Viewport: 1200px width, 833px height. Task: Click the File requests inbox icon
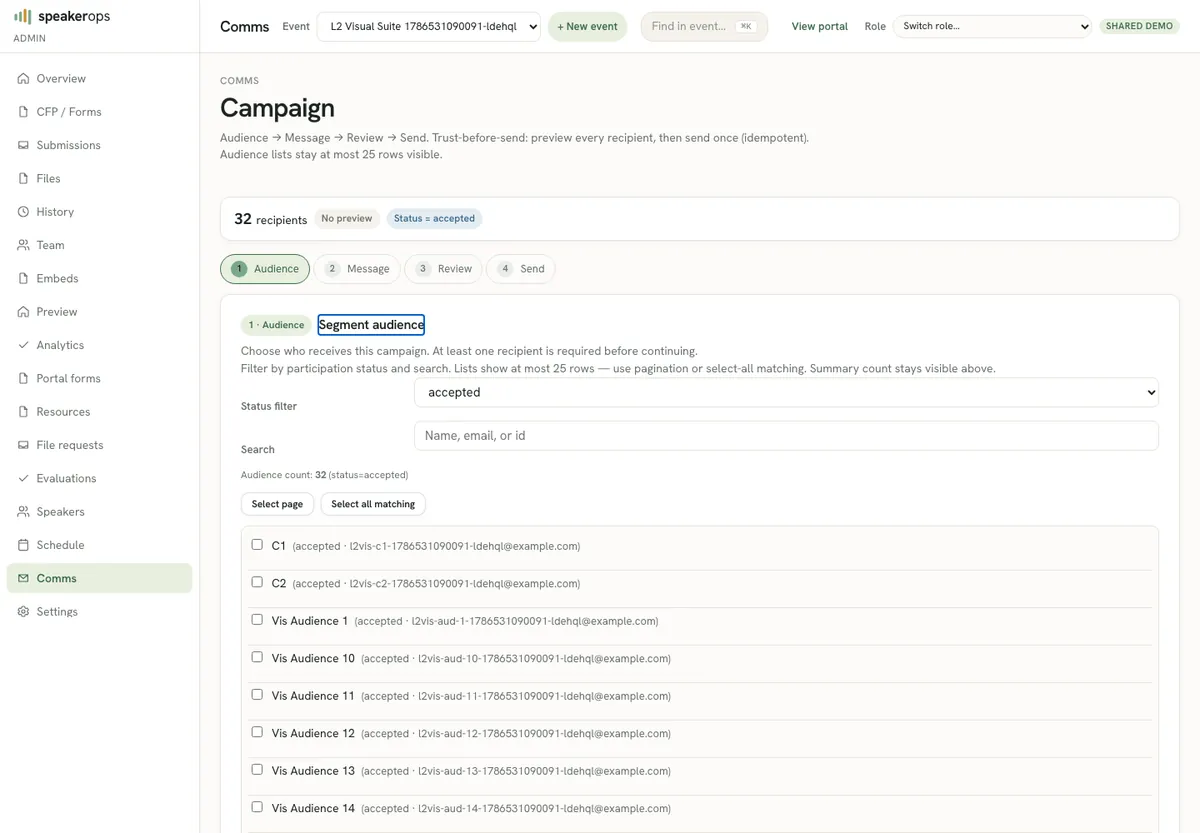click(x=23, y=445)
